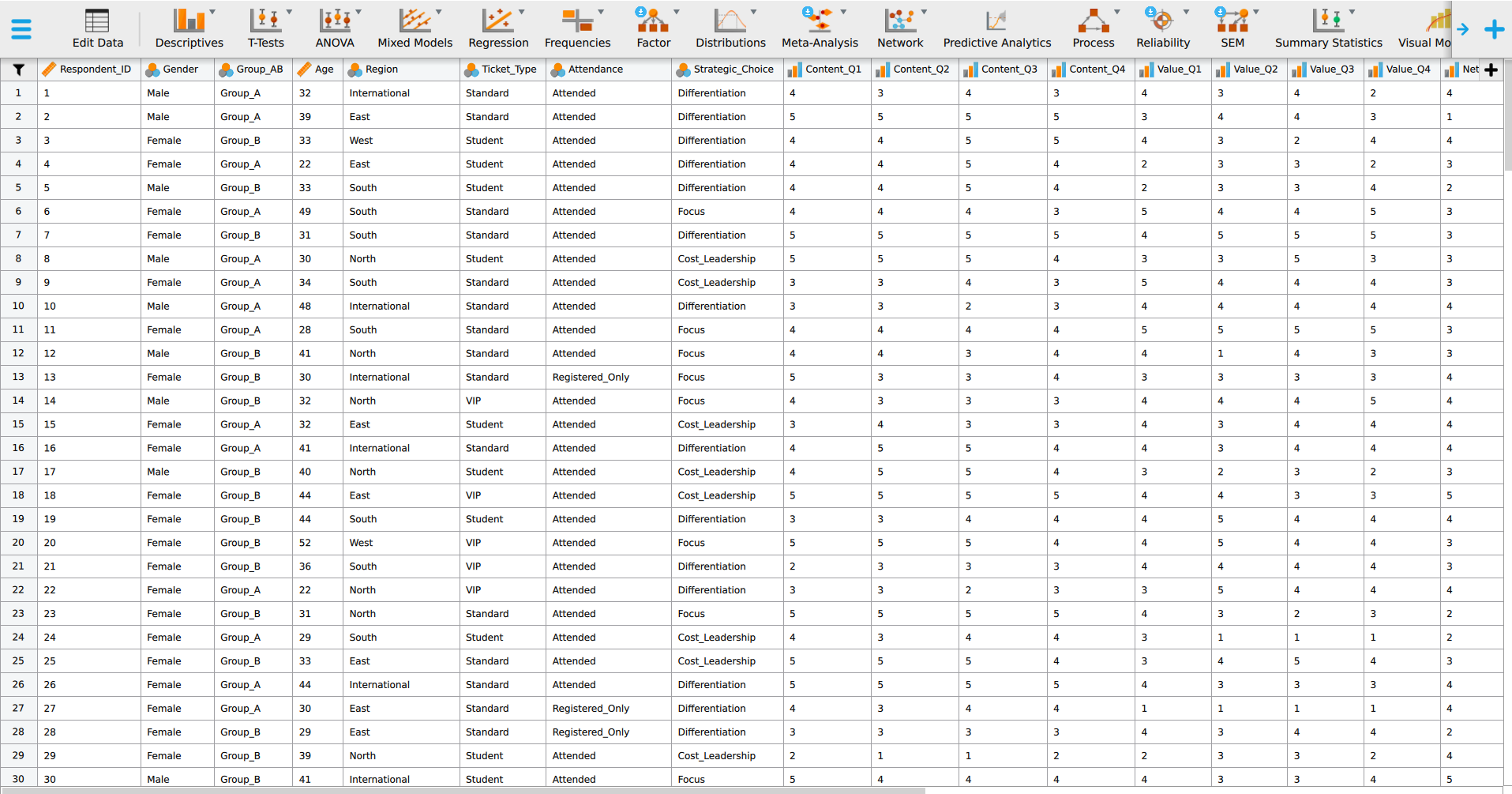Screen dimensions: 1512x794
Task: Select the Value_Q2 column header
Action: [1249, 70]
